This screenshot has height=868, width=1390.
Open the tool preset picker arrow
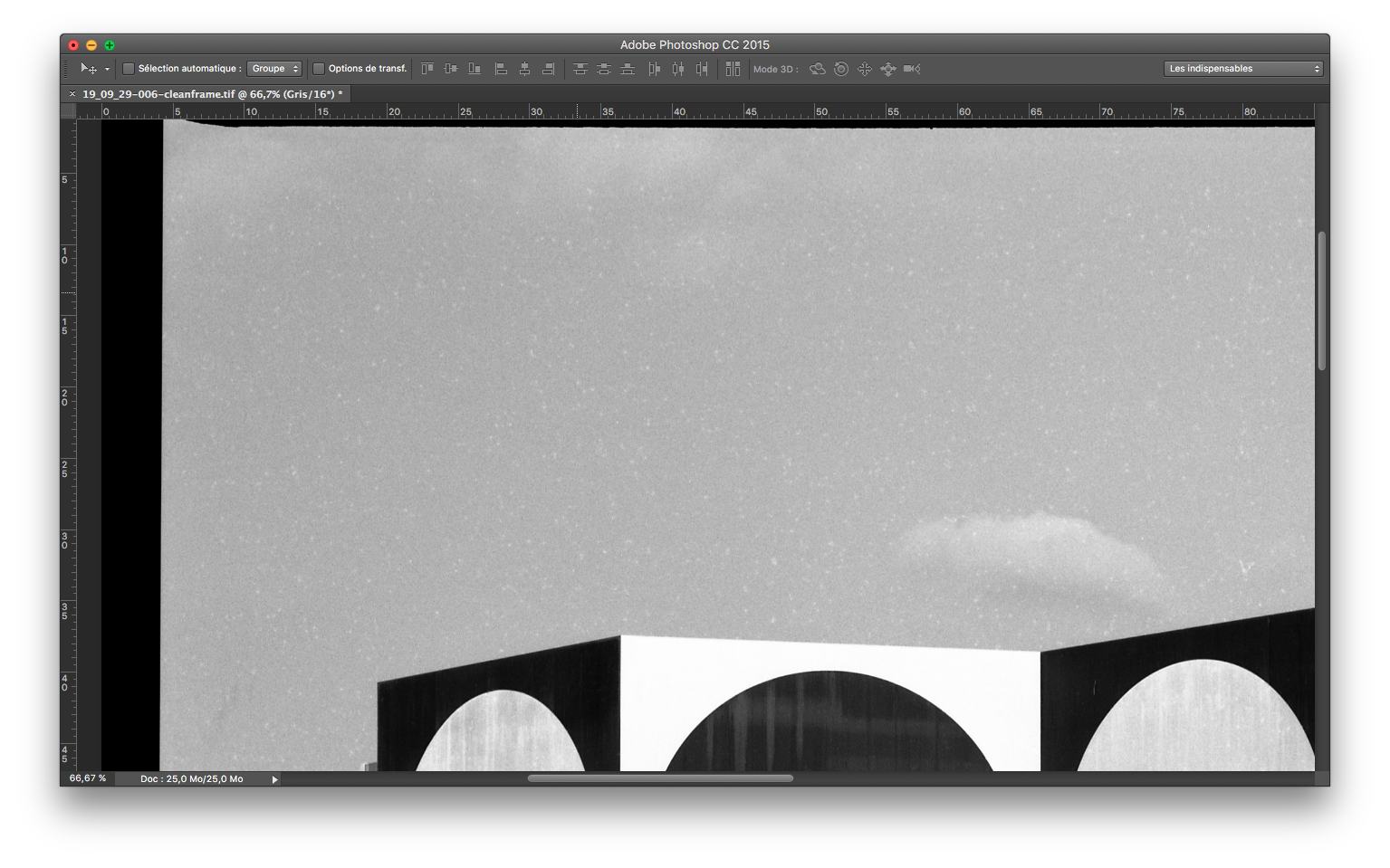(107, 69)
